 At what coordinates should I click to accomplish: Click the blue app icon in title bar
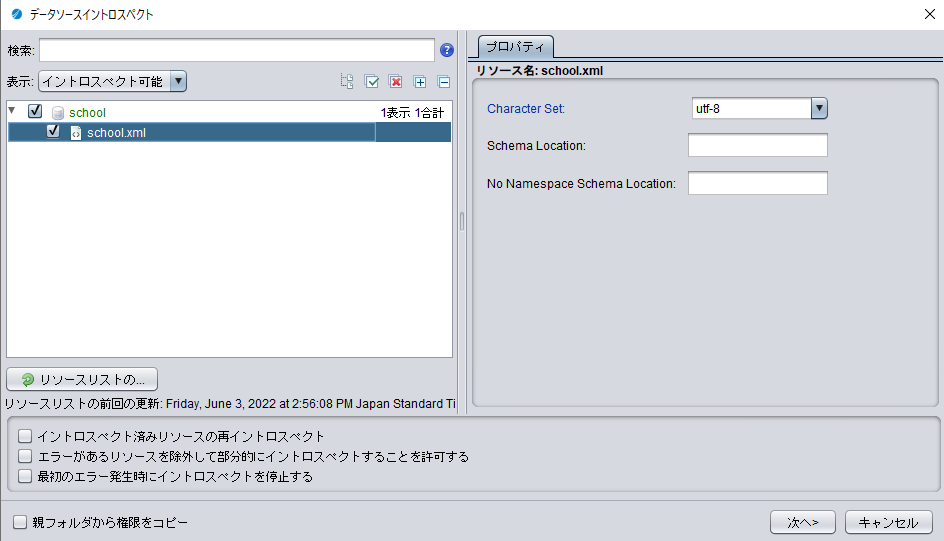(17, 14)
